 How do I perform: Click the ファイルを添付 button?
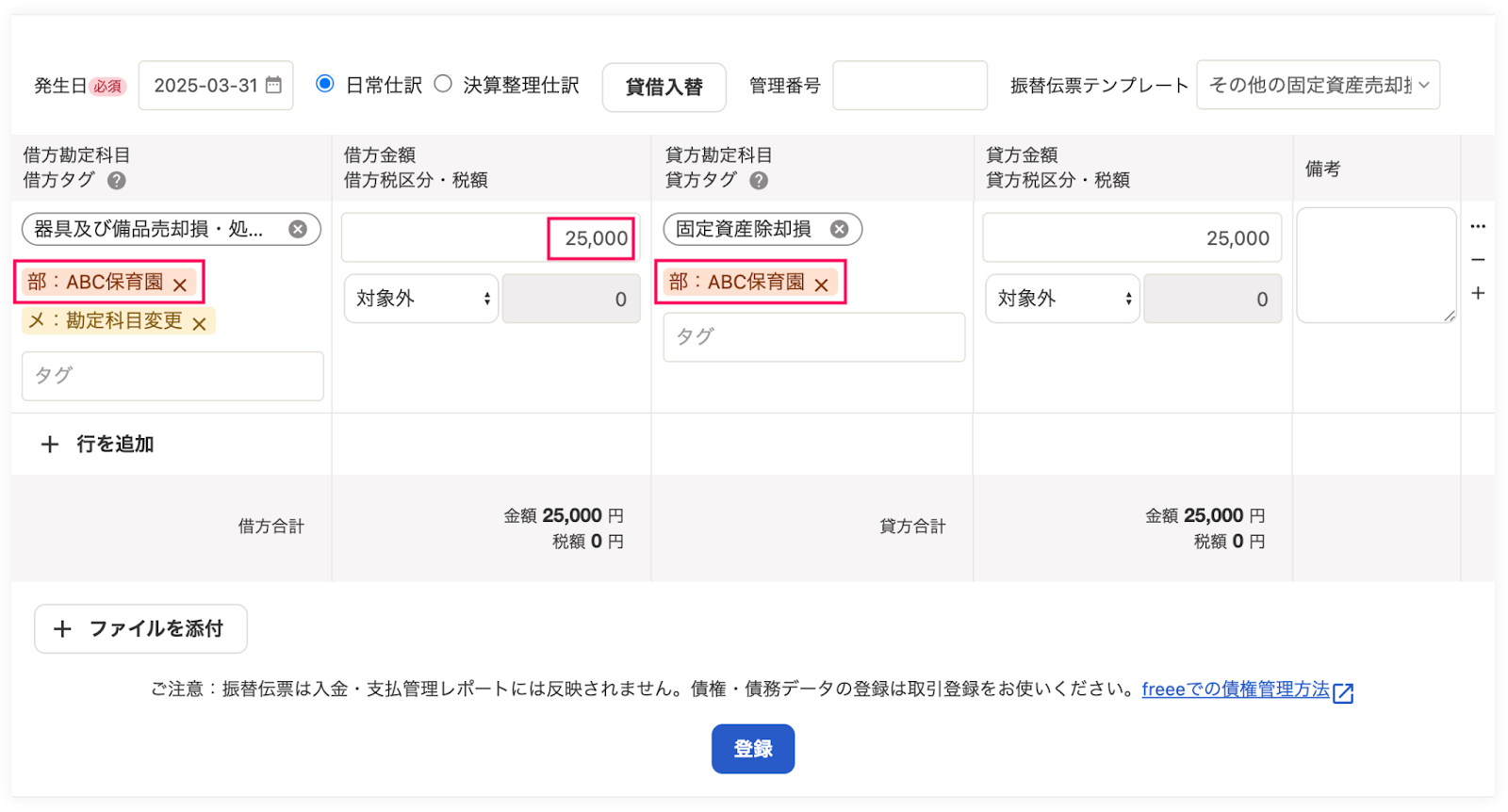coord(140,628)
